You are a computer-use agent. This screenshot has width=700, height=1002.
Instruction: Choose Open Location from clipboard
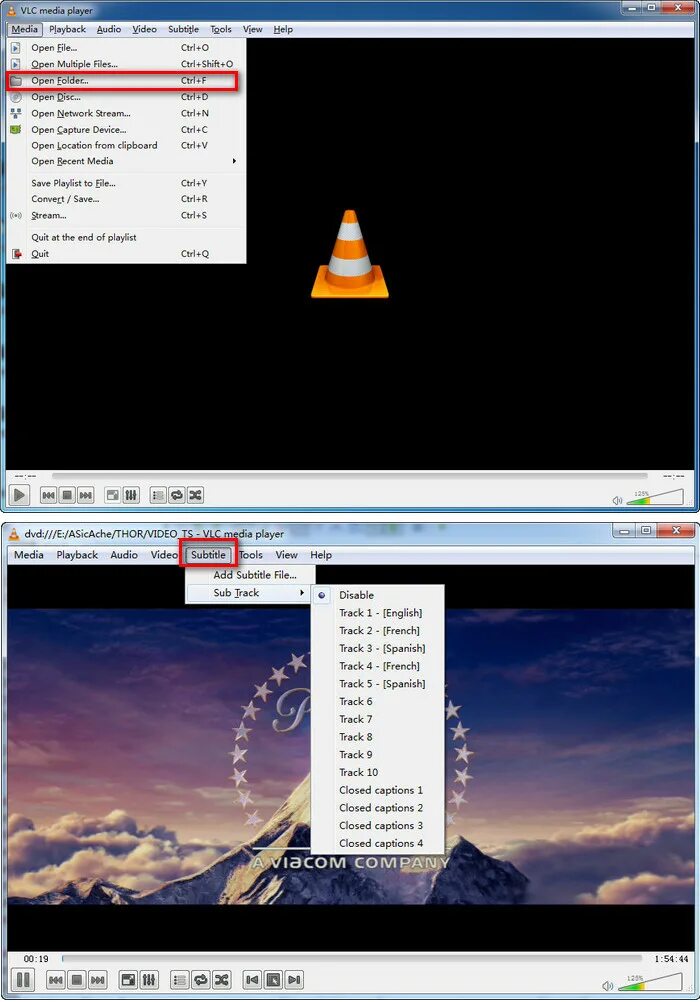coord(126,146)
